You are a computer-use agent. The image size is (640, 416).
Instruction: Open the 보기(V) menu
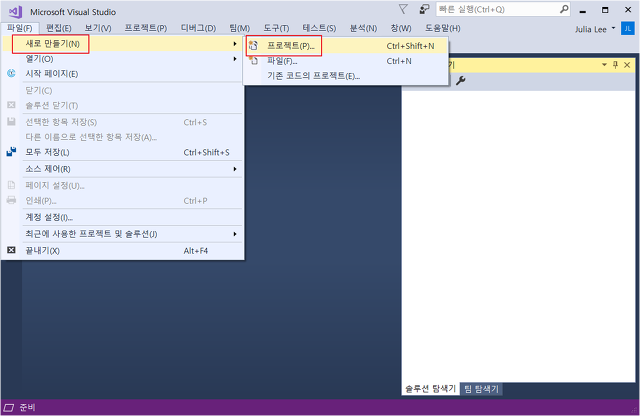[x=98, y=28]
